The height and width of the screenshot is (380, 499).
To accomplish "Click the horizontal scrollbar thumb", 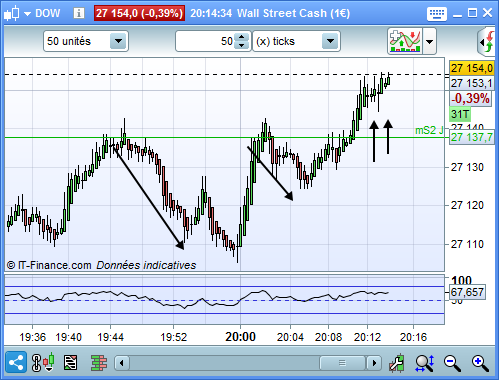I will coord(342,363).
